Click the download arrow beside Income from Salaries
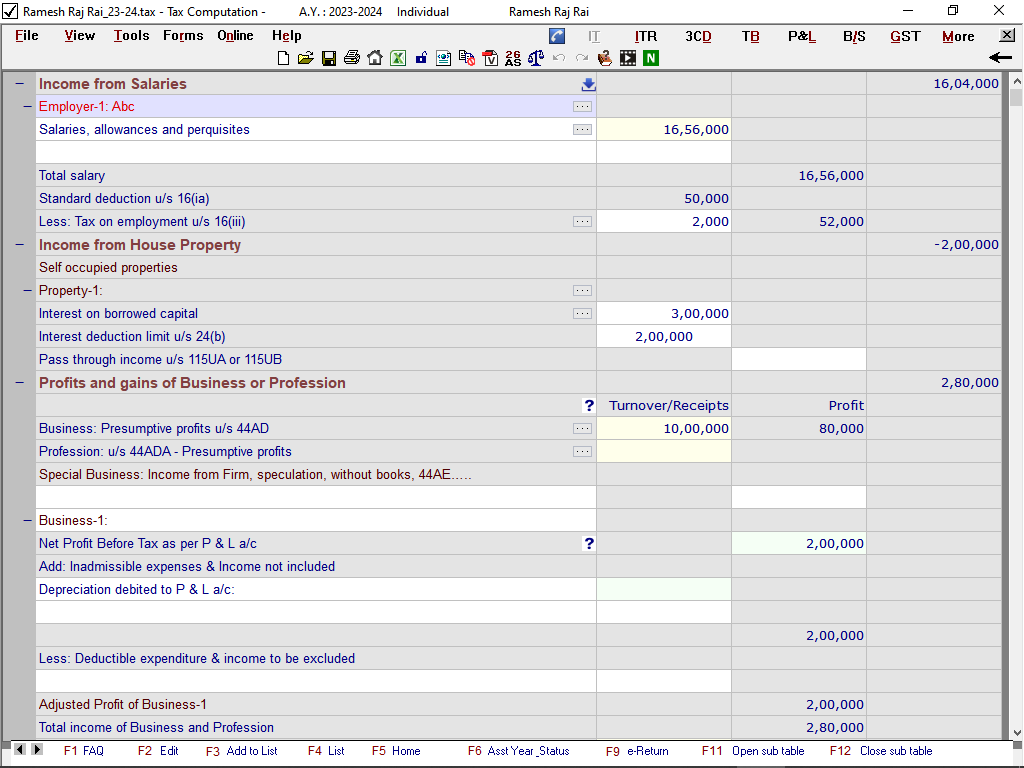The image size is (1024, 768). coord(588,84)
